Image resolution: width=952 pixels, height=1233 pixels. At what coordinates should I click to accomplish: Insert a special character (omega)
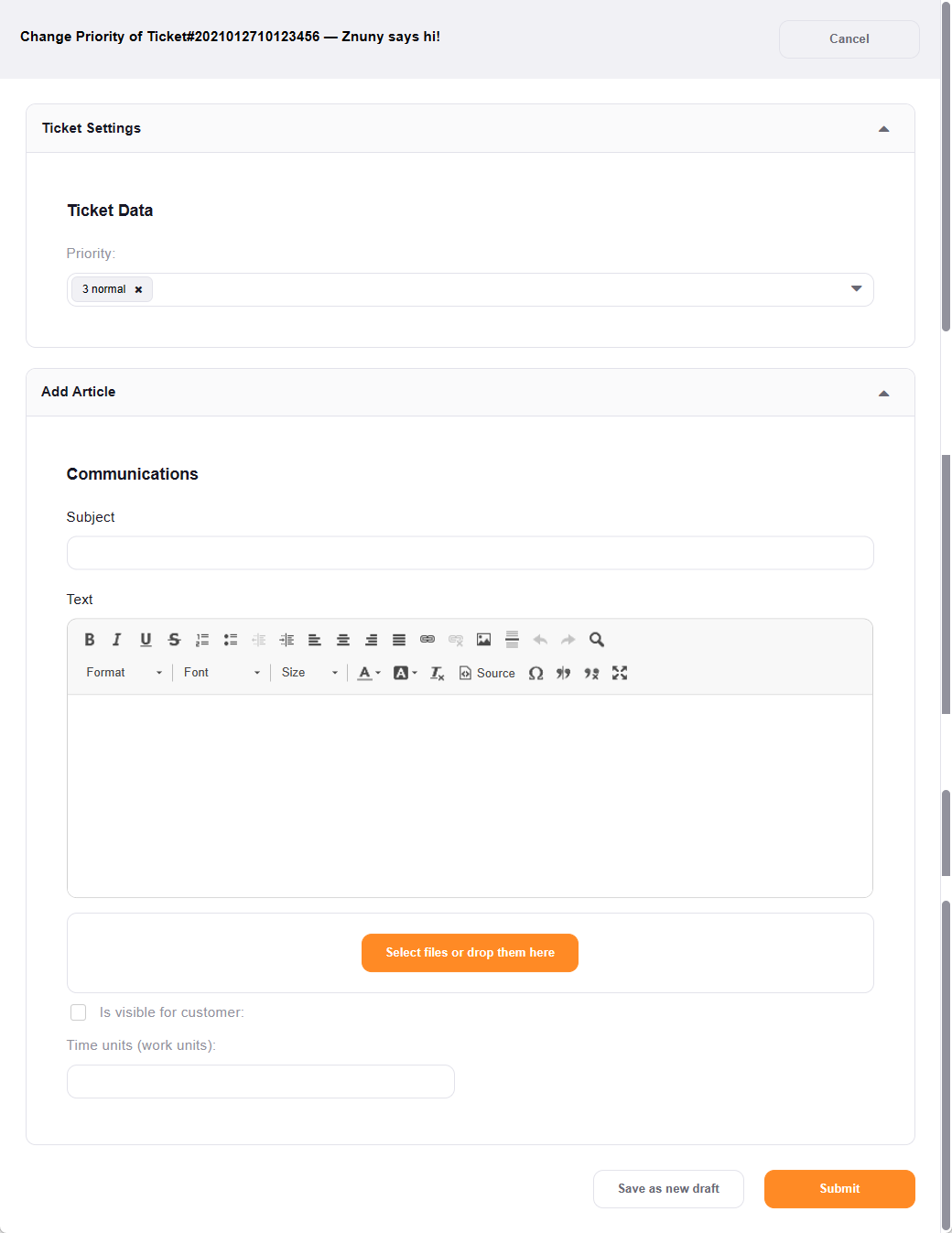[536, 673]
